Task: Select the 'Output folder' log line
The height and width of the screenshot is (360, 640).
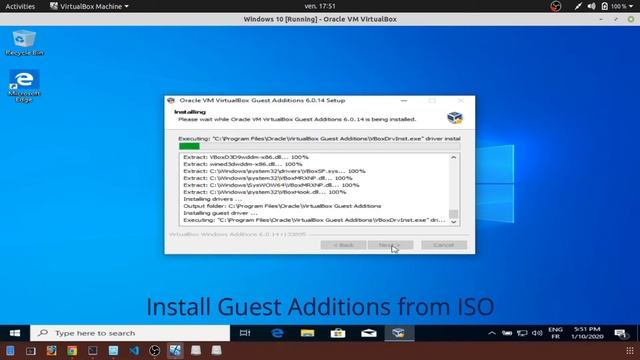Action: 282,206
